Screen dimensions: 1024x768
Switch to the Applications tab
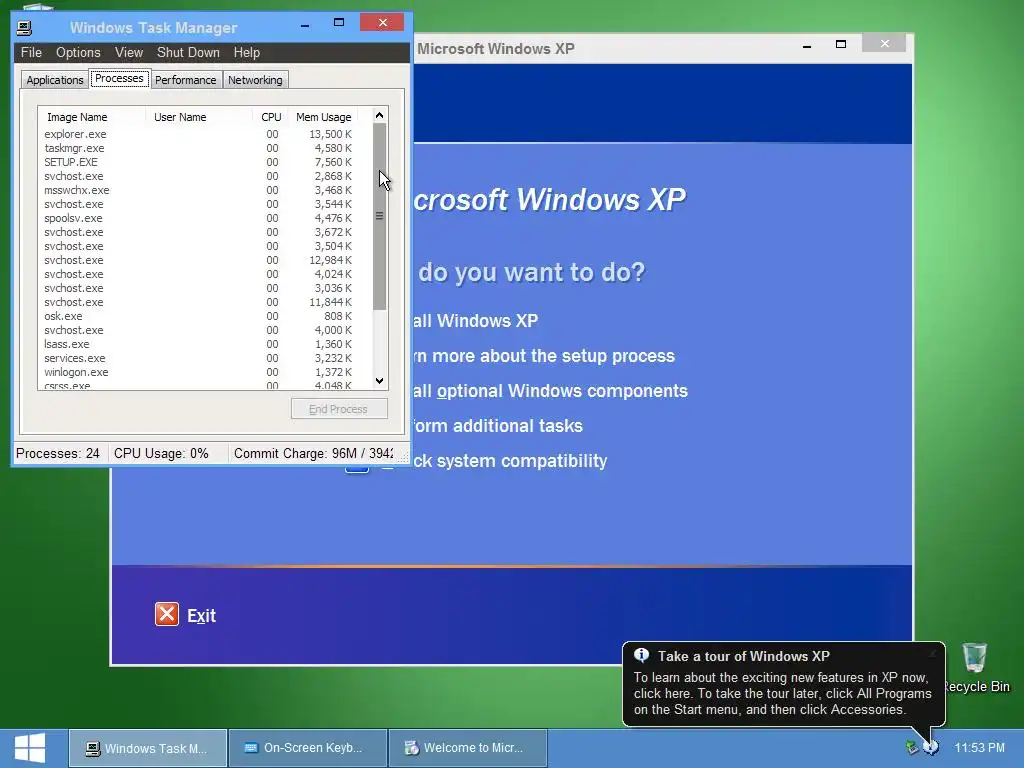click(55, 80)
